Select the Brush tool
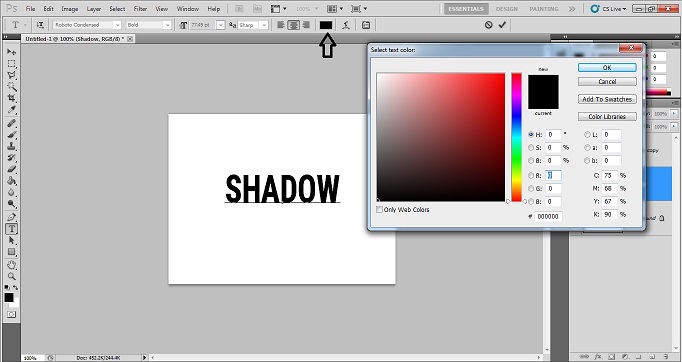Screen dimensions: 682x362 click(x=11, y=134)
